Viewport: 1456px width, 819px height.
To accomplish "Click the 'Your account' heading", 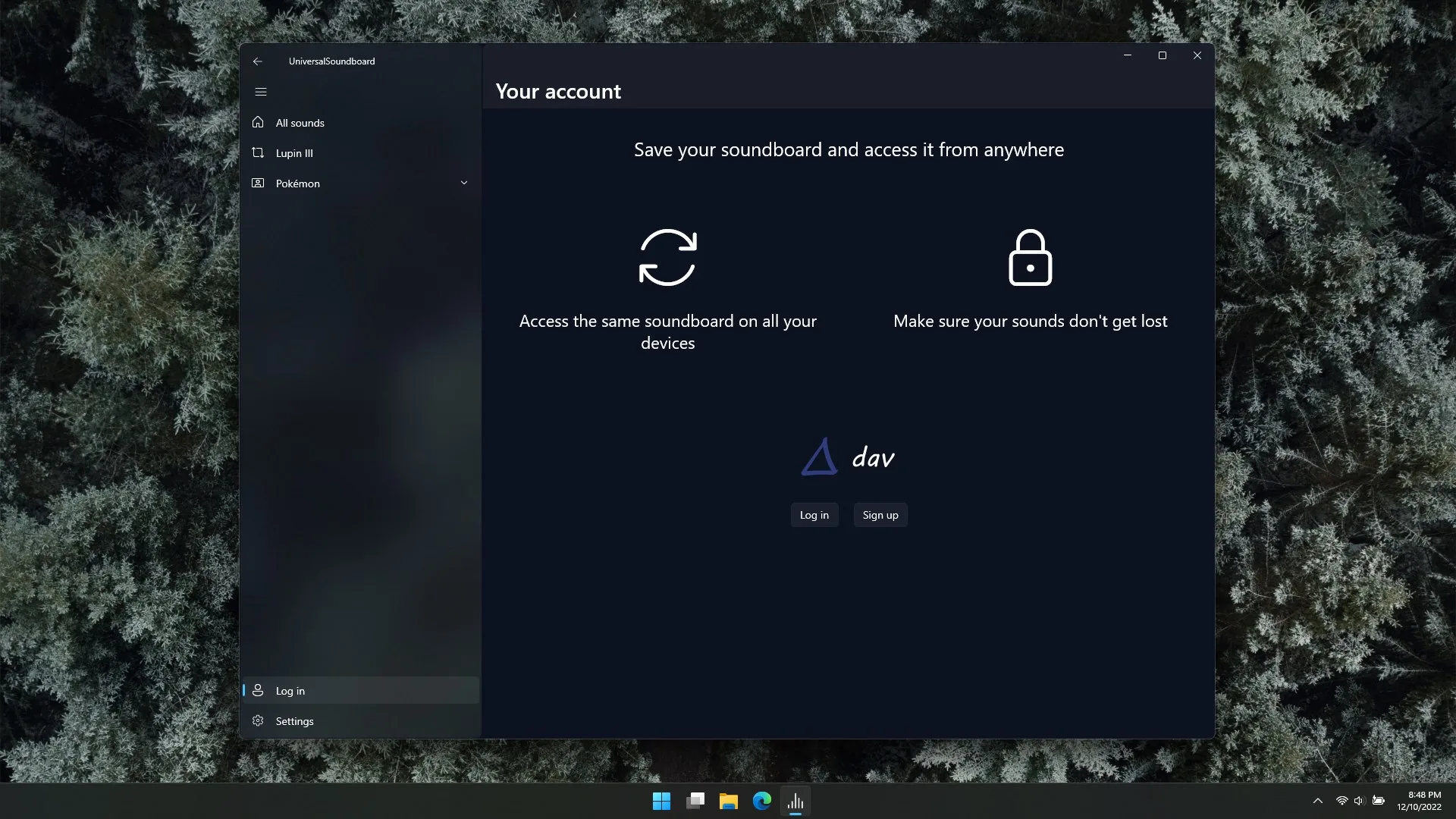I will pyautogui.click(x=558, y=92).
